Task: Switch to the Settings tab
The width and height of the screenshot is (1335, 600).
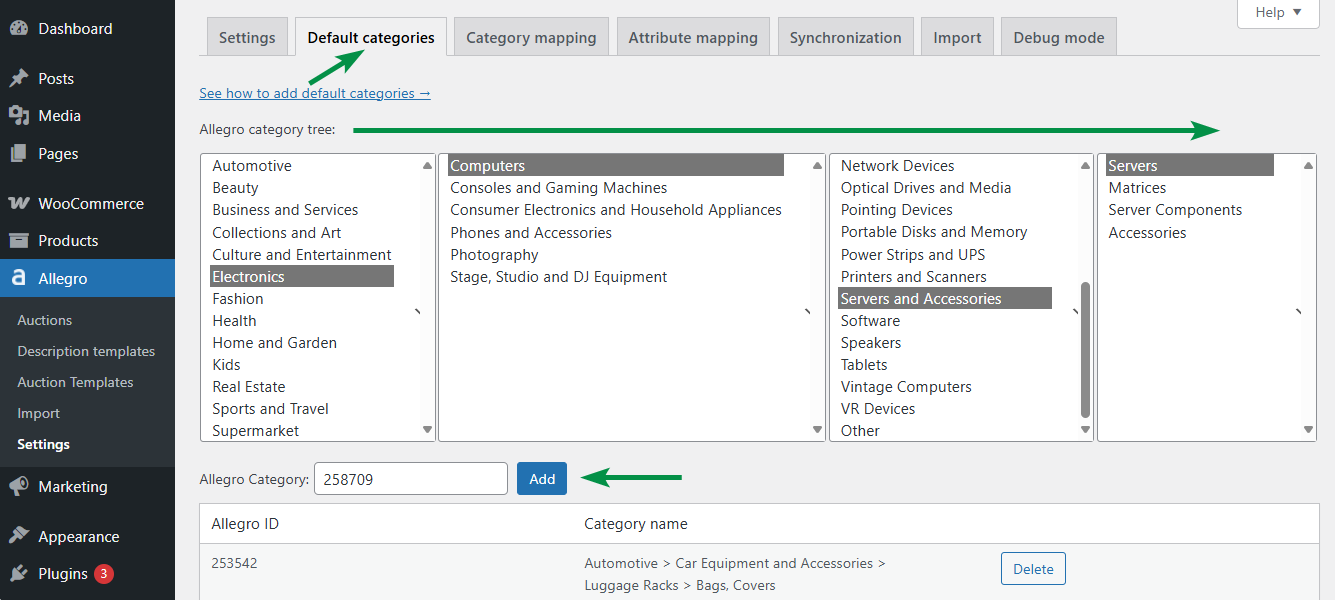Action: click(x=247, y=37)
